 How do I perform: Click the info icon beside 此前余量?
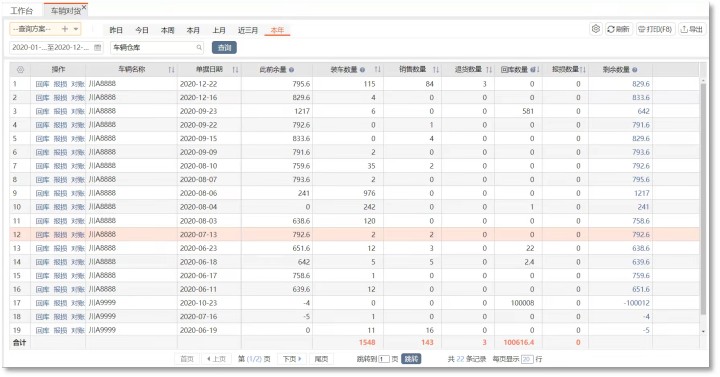pos(292,70)
